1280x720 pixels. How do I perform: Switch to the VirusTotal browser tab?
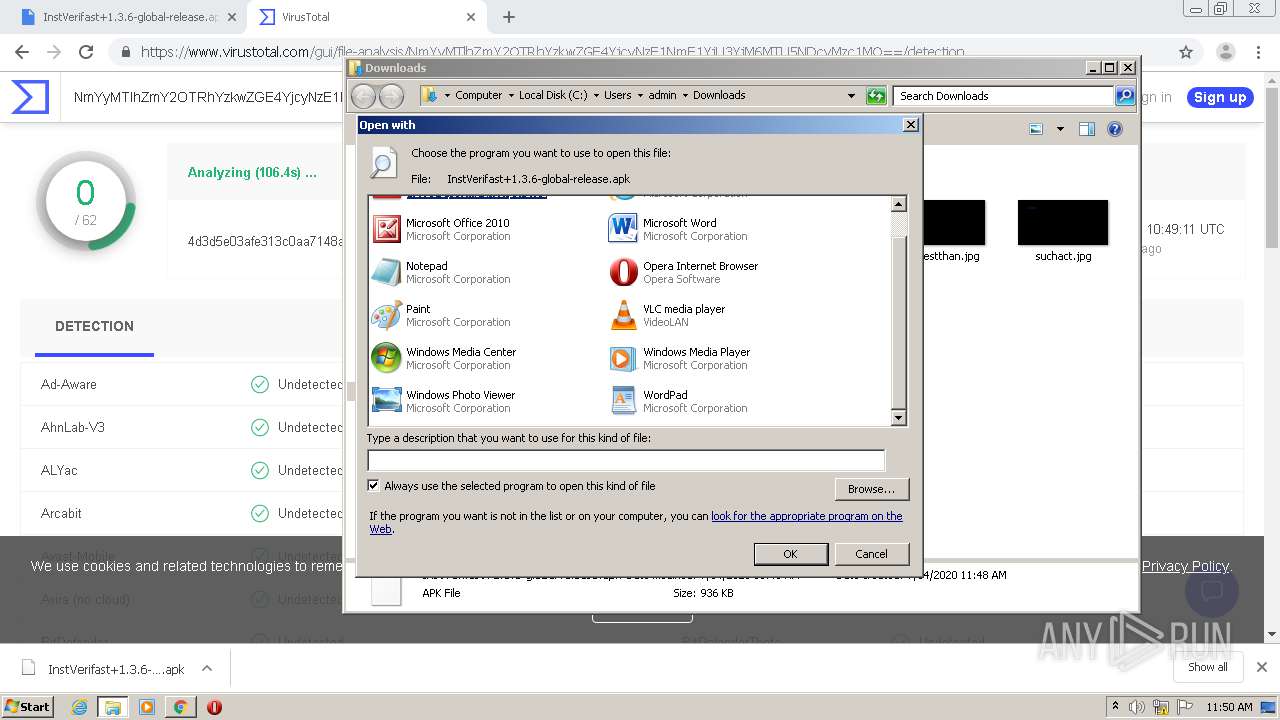366,17
